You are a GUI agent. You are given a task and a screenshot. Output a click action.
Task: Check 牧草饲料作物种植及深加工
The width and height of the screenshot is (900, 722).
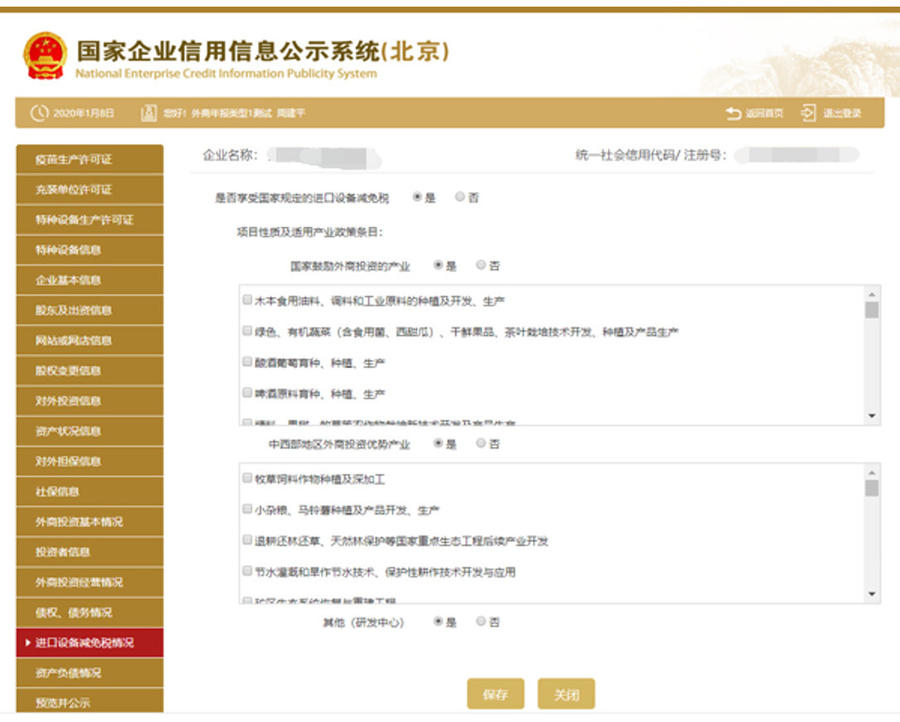pyautogui.click(x=247, y=478)
